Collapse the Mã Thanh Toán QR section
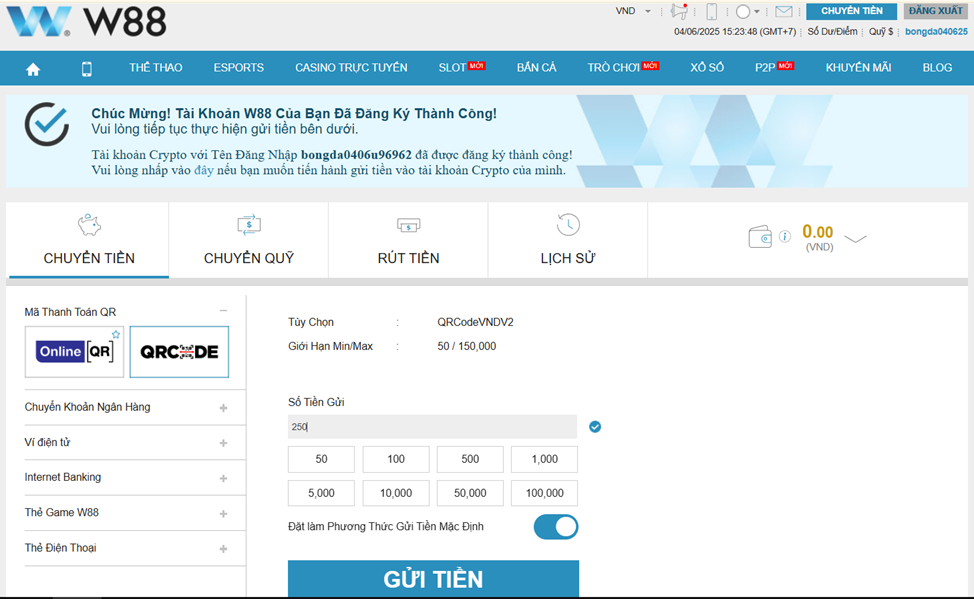This screenshot has width=974, height=599. (223, 311)
